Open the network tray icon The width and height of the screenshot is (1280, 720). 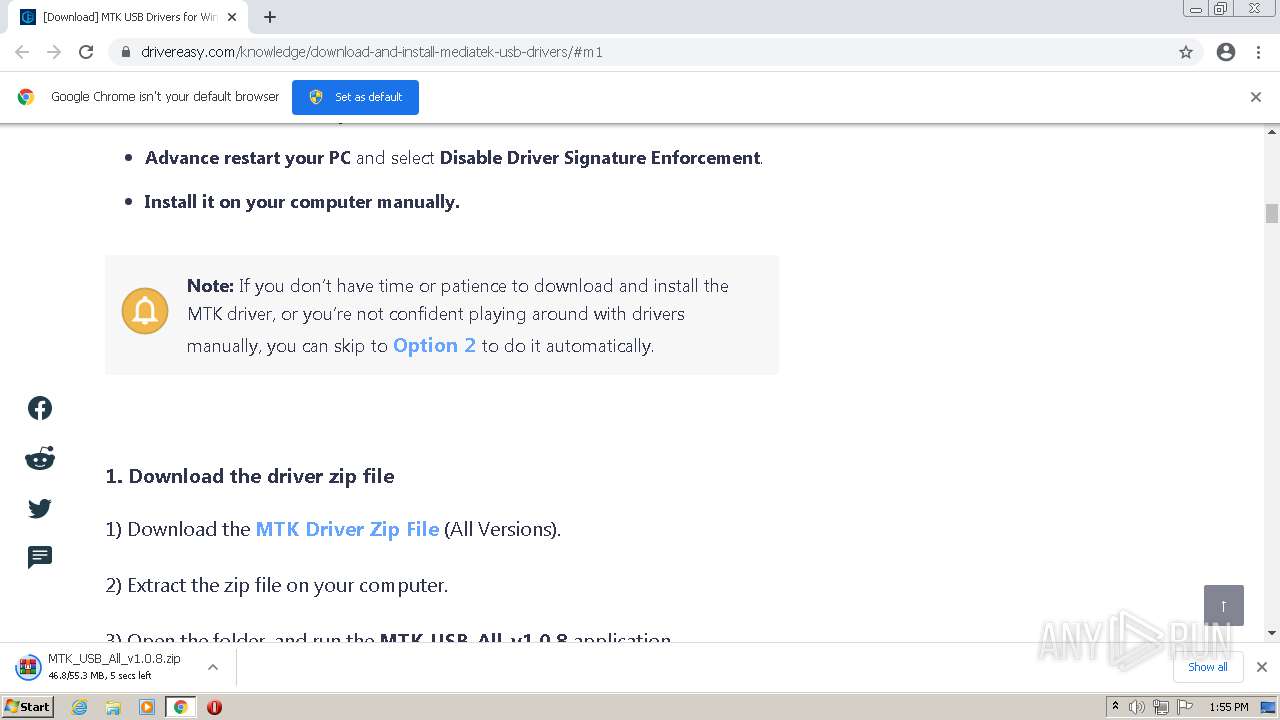1161,707
